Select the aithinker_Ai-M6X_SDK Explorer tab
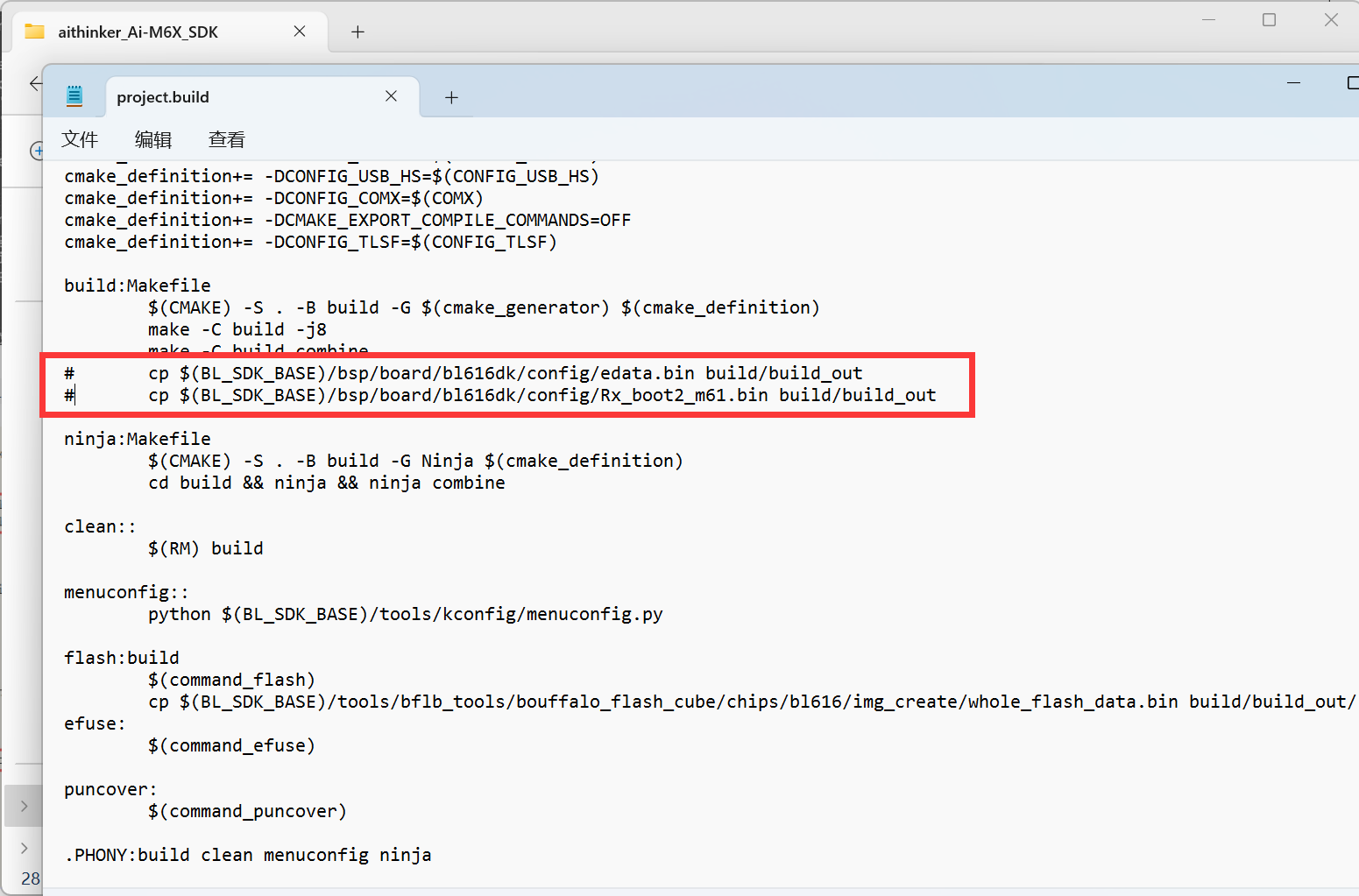This screenshot has width=1359, height=896. pyautogui.click(x=169, y=32)
